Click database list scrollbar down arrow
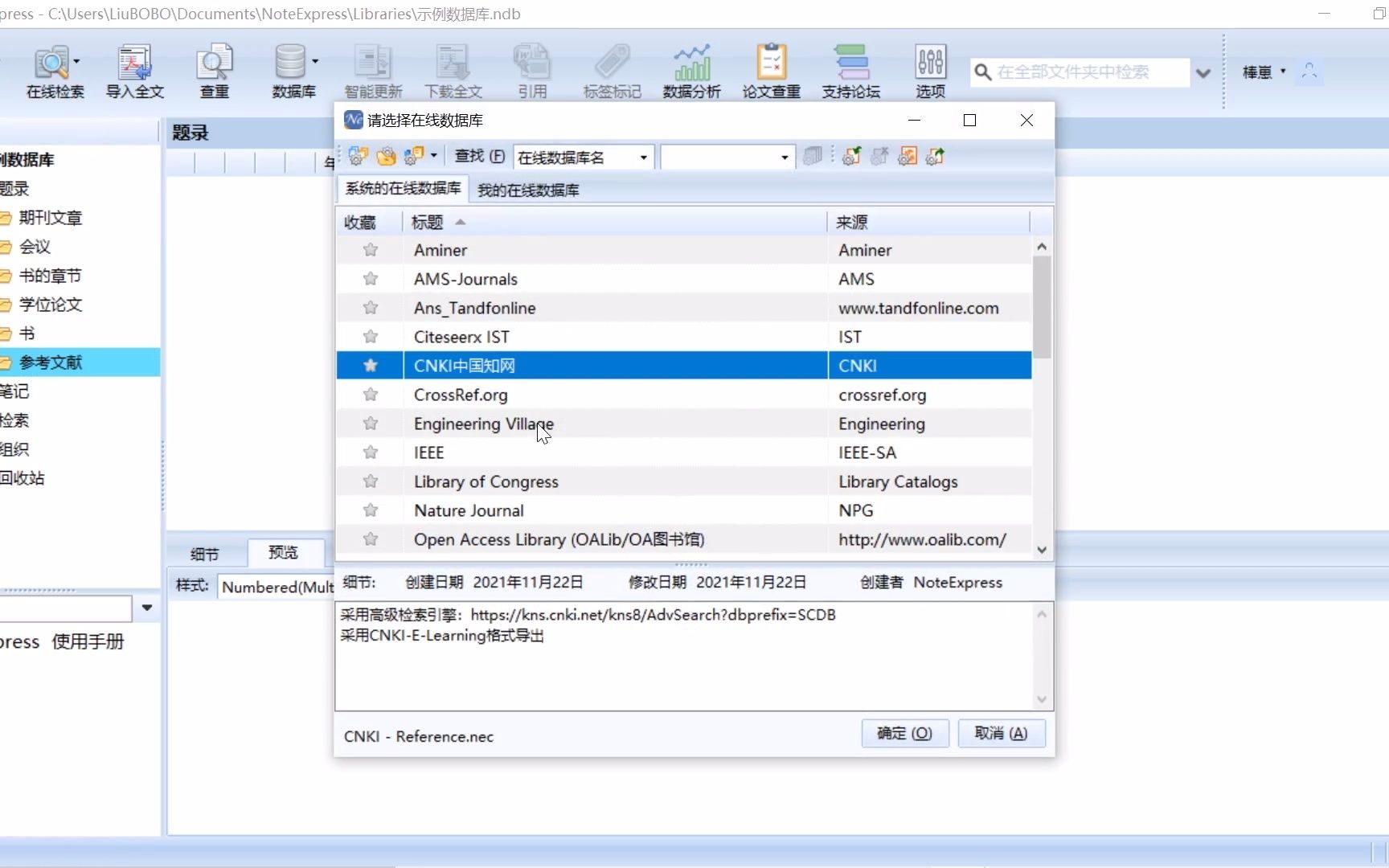 coord(1042,550)
